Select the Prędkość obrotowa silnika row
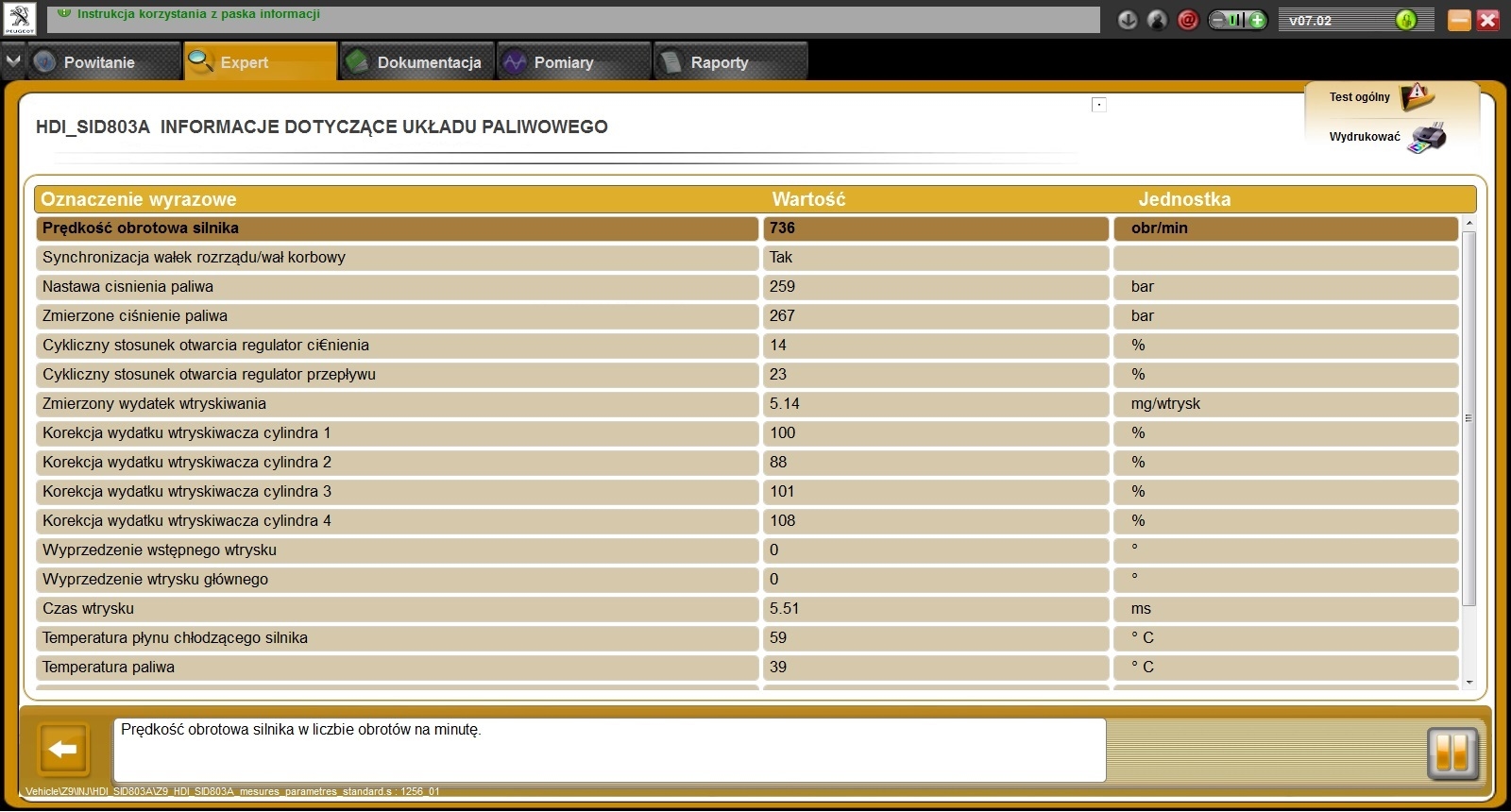 click(x=748, y=228)
